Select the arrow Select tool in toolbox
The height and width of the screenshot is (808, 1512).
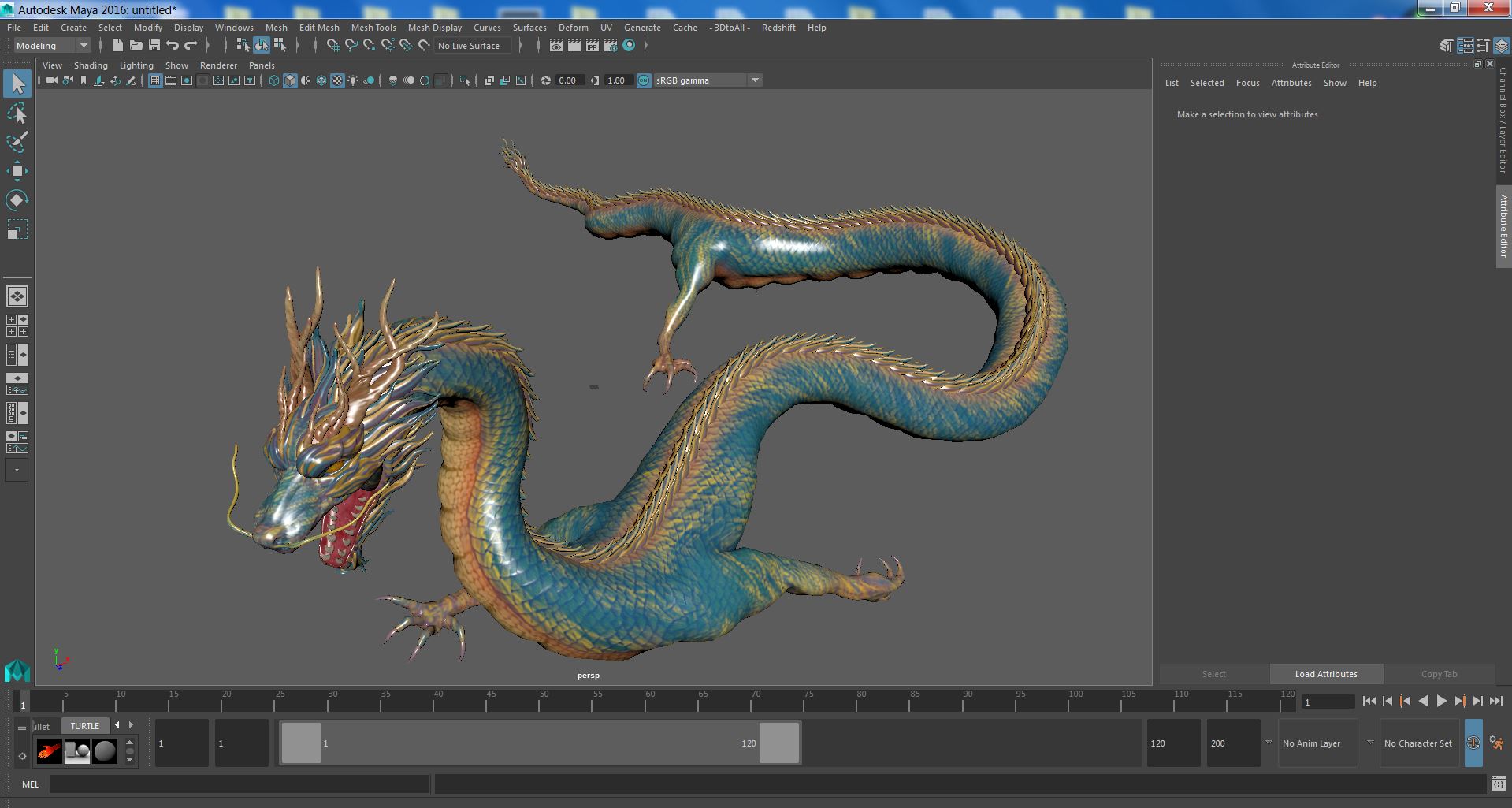[x=17, y=84]
